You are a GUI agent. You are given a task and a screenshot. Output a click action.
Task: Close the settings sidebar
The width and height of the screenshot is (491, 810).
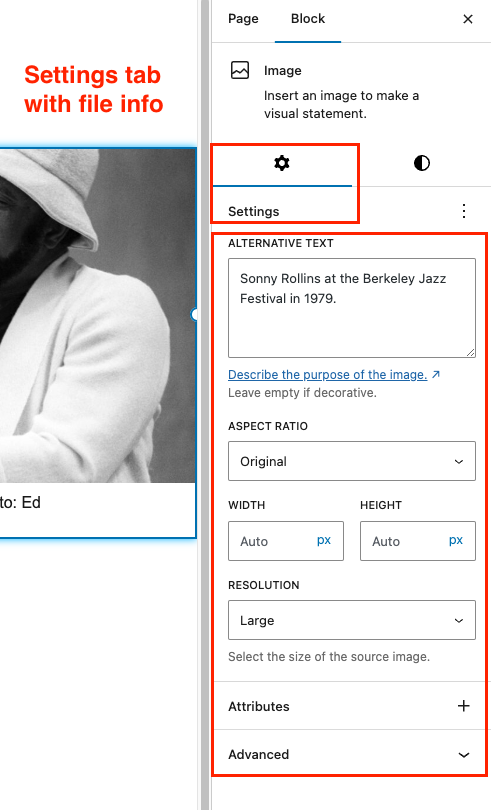coord(468,19)
